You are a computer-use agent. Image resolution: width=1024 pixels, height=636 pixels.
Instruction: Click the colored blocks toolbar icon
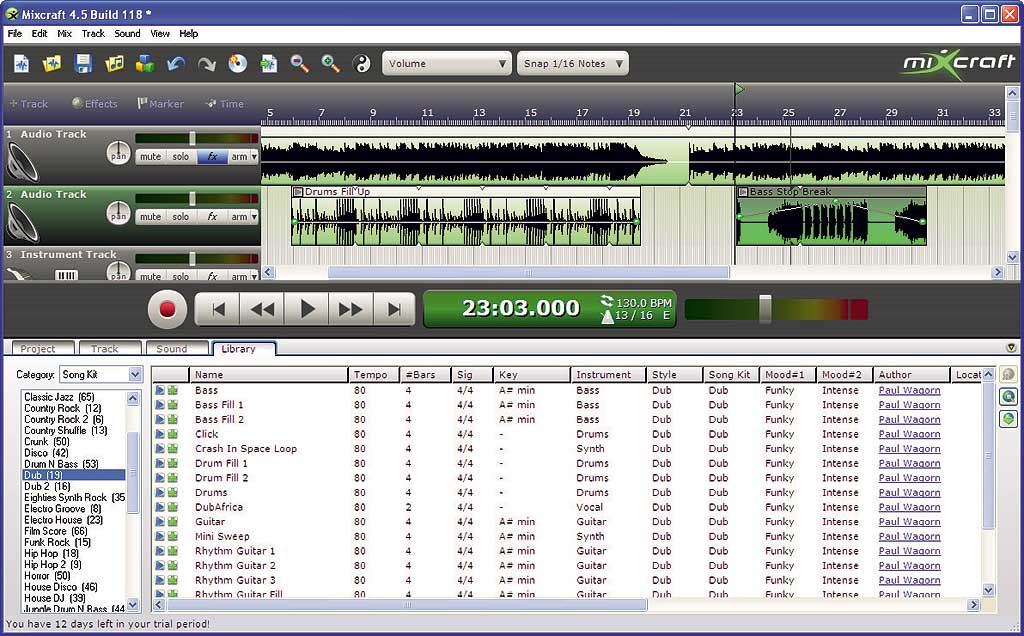[145, 64]
